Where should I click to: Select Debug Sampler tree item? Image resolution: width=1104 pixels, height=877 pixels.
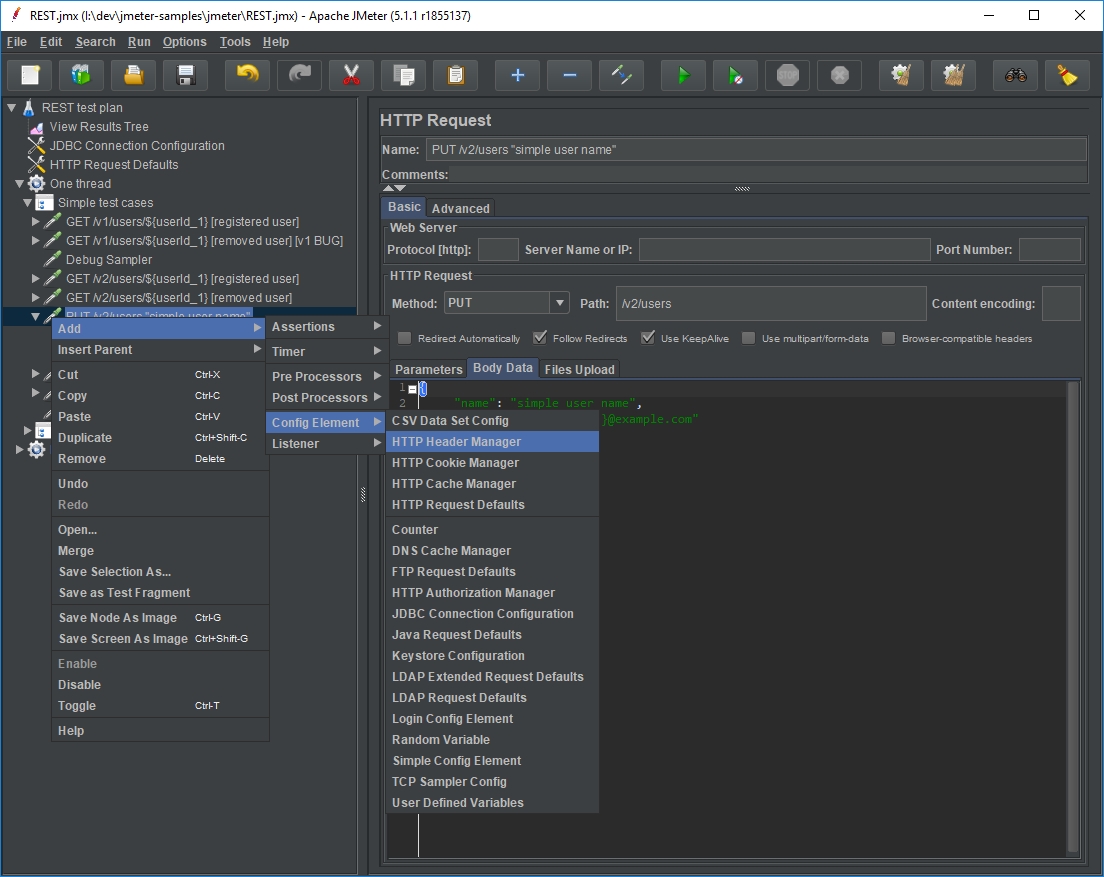pos(108,260)
